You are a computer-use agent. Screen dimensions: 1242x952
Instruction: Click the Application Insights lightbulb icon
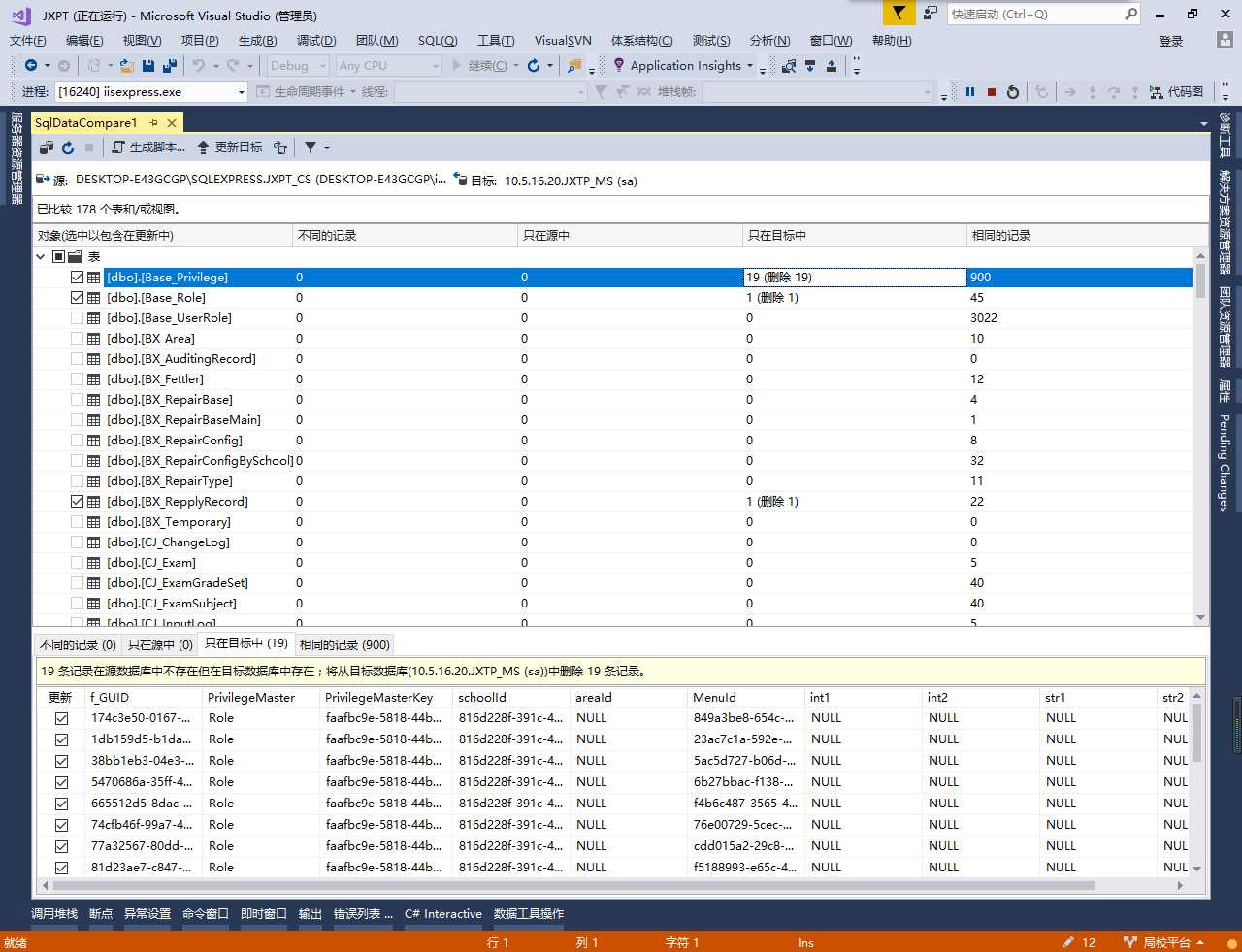(x=619, y=65)
